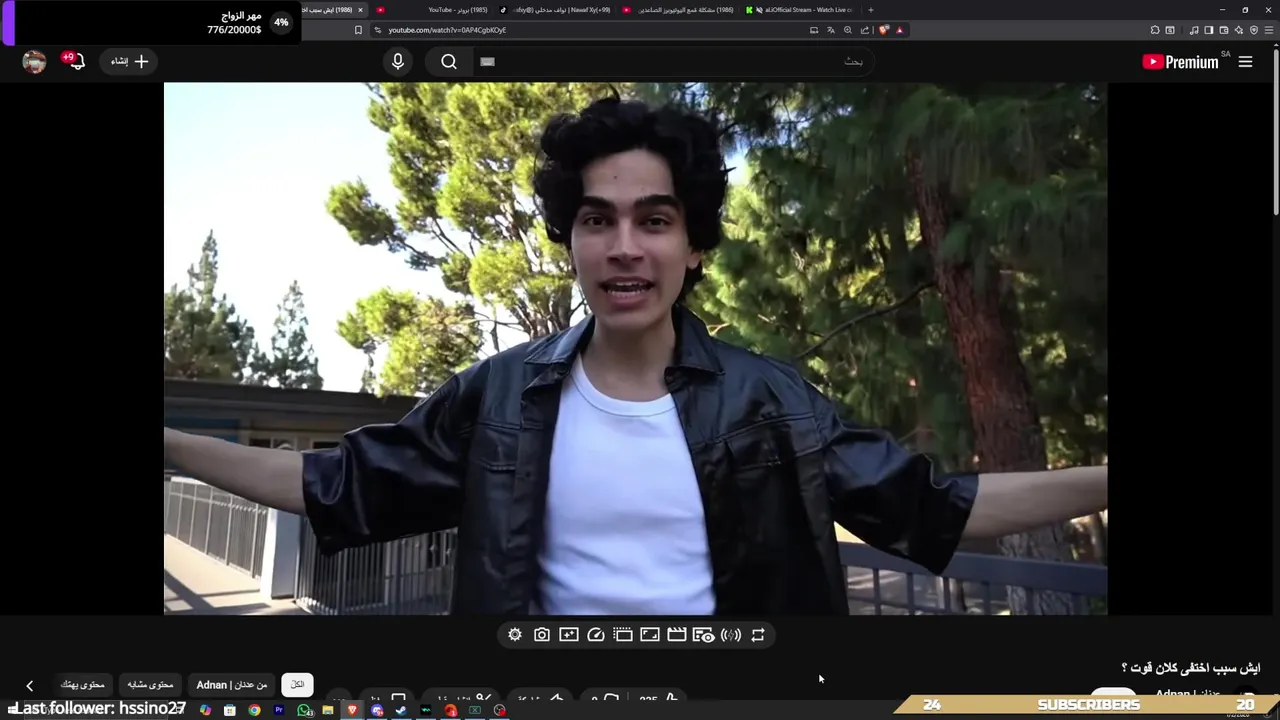Click the dashed film-frame icon in extension toolbar

click(623, 635)
